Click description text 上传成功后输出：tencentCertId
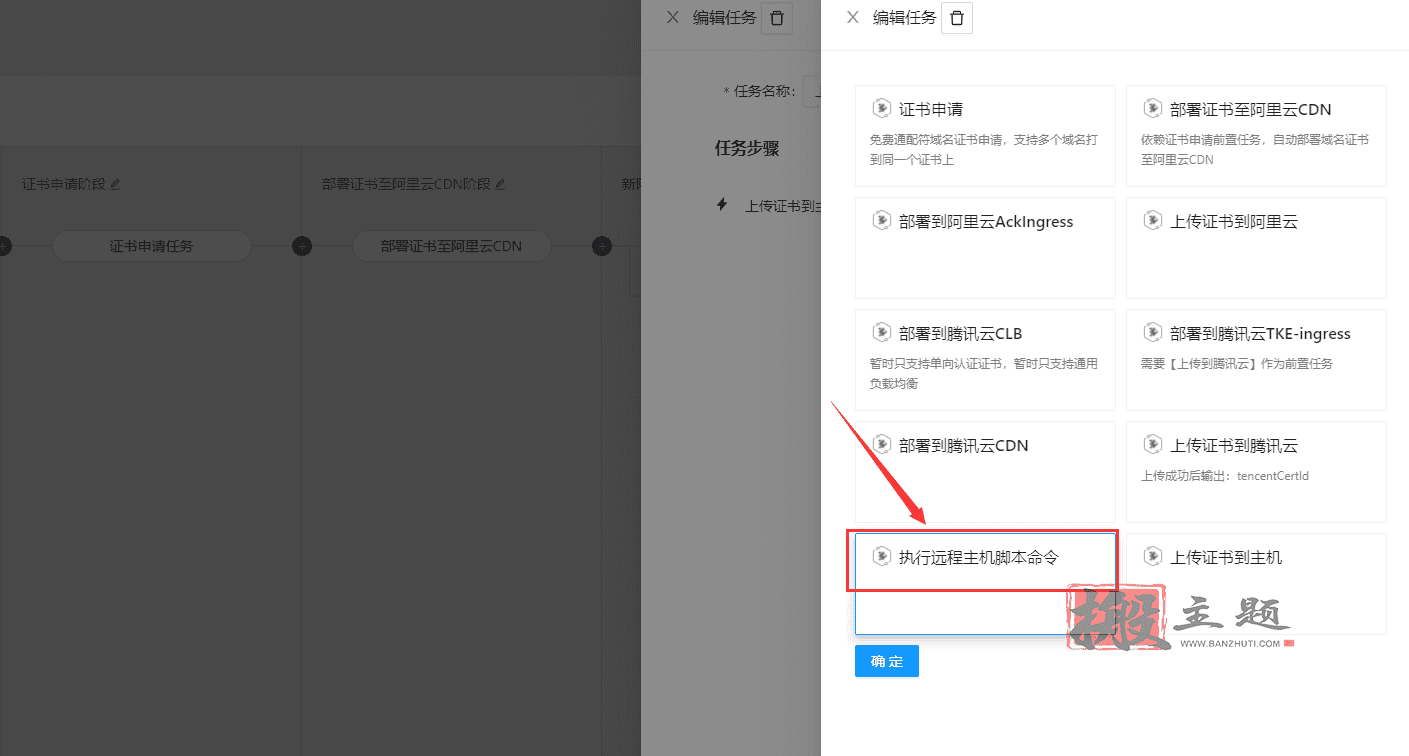Screen dimensions: 1409x756 pos(1225,476)
